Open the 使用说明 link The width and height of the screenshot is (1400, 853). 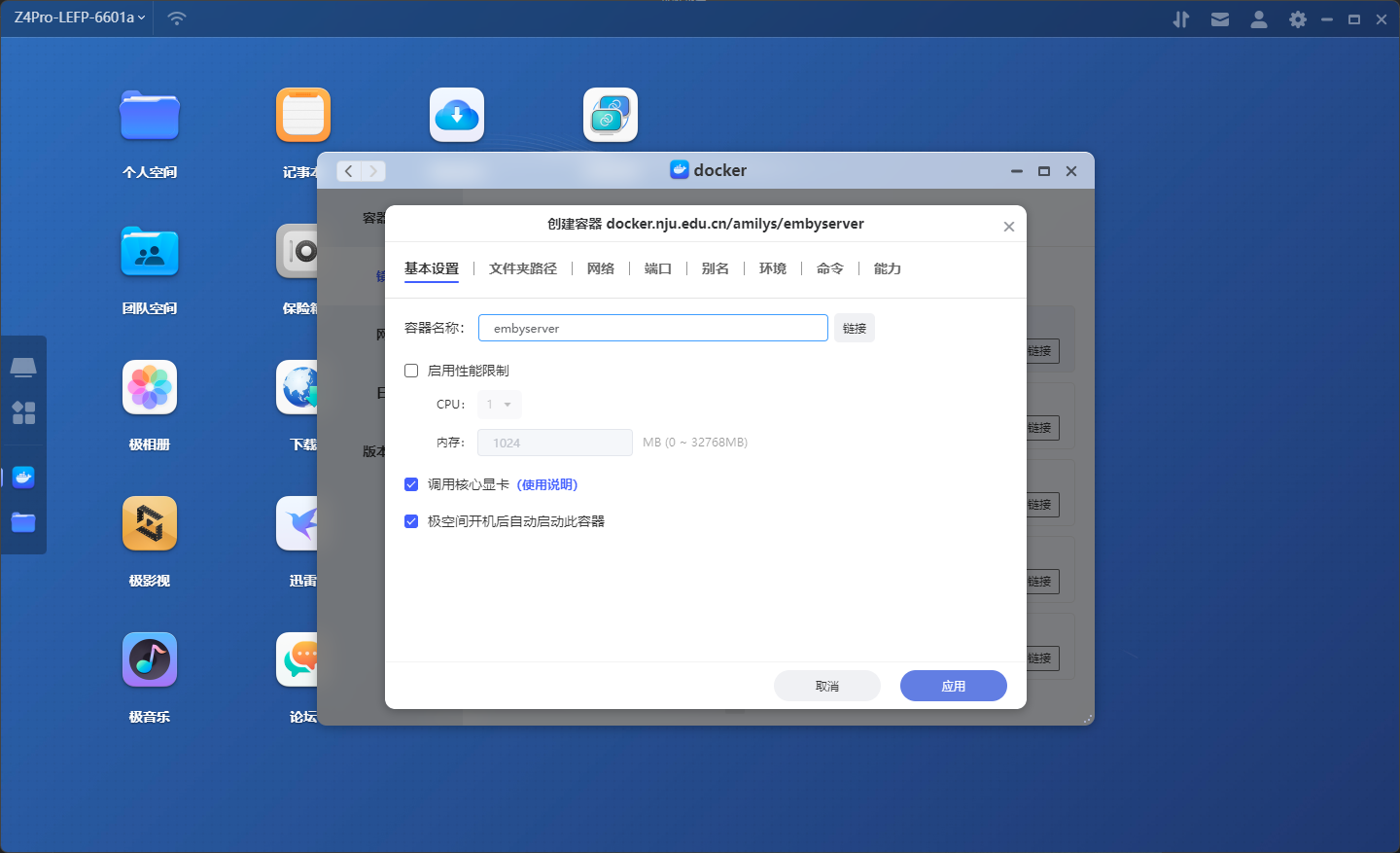[x=547, y=484]
